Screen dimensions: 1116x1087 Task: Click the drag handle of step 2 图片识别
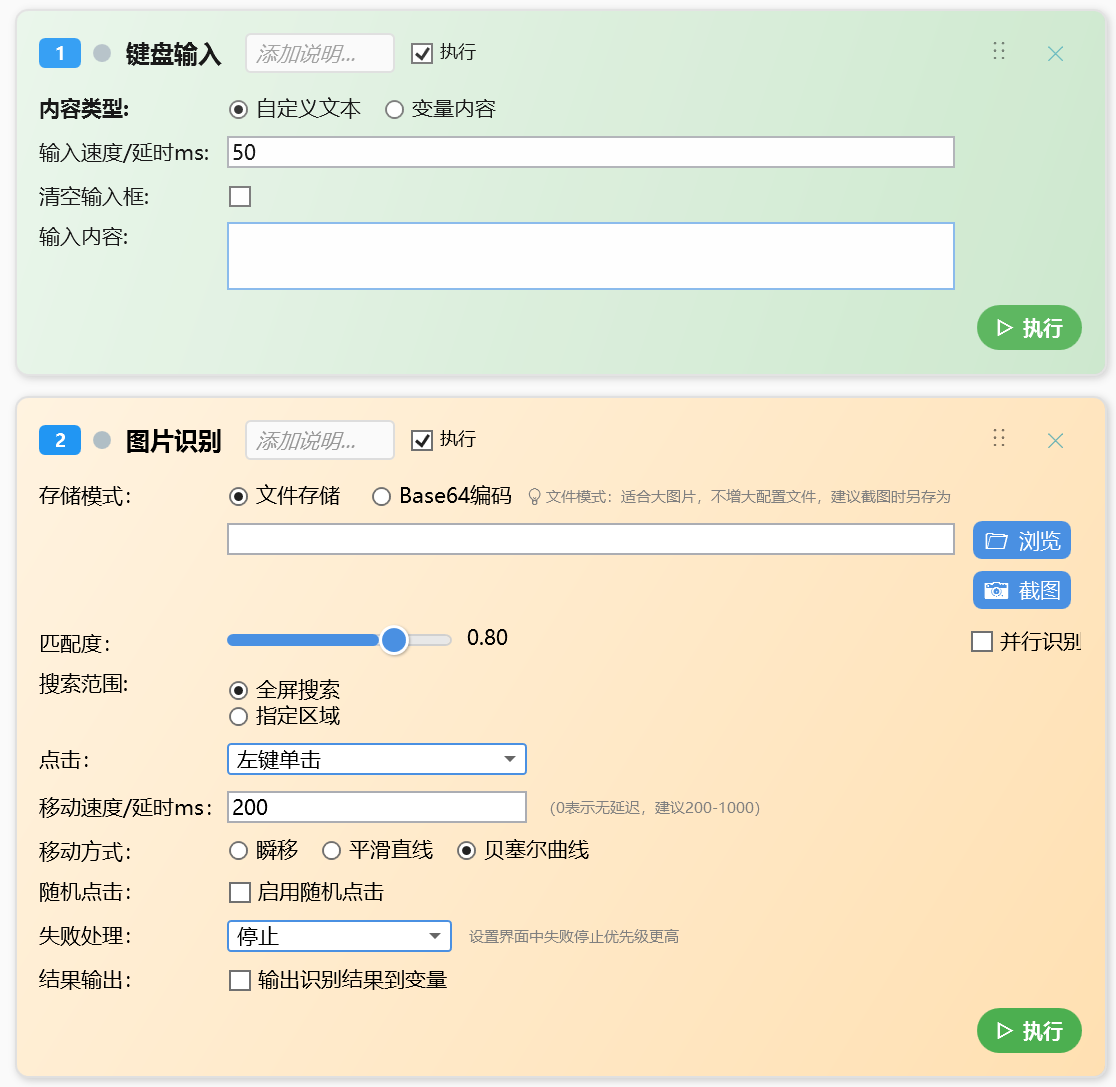pos(999,438)
